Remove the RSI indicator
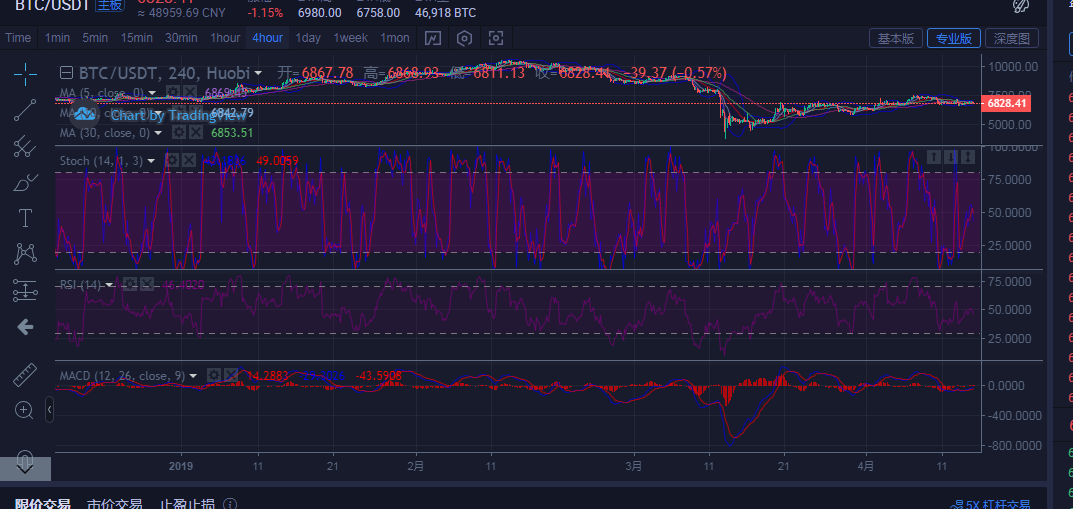The height and width of the screenshot is (509, 1073). coord(147,284)
